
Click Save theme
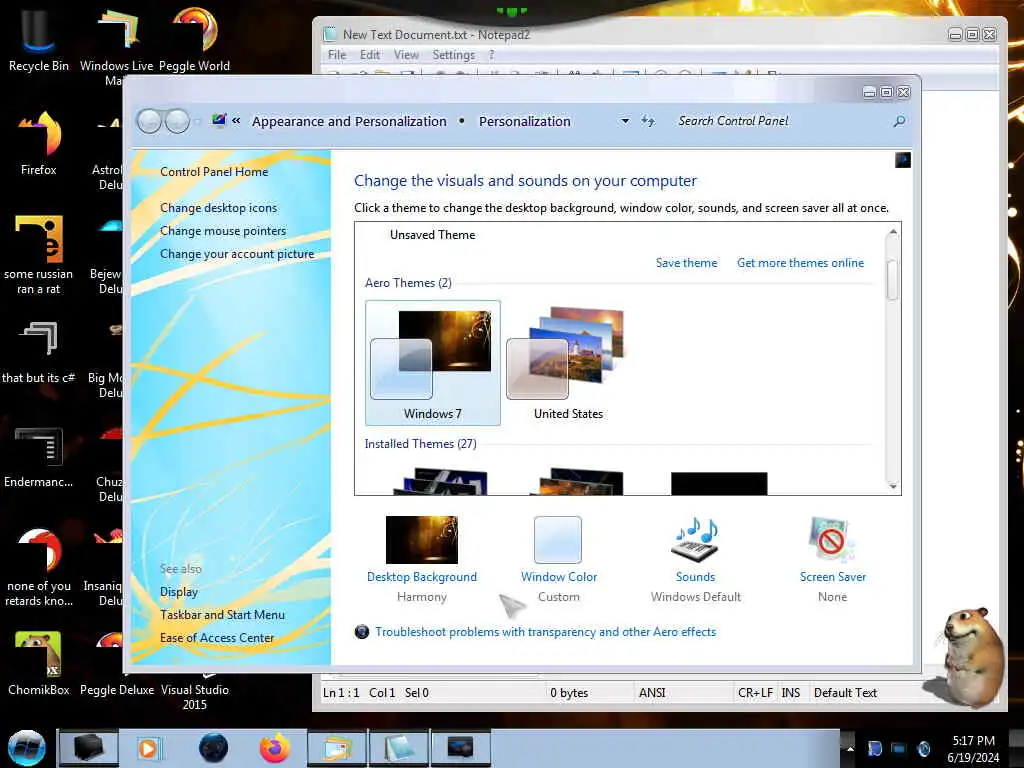tap(686, 263)
